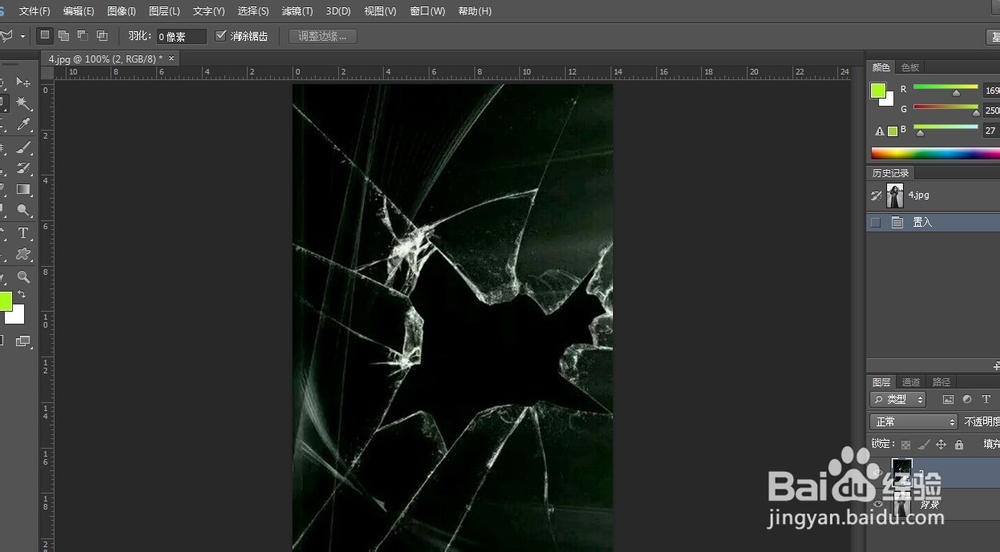This screenshot has height=552, width=1000.
Task: Select the 置入 history state
Action: click(934, 222)
